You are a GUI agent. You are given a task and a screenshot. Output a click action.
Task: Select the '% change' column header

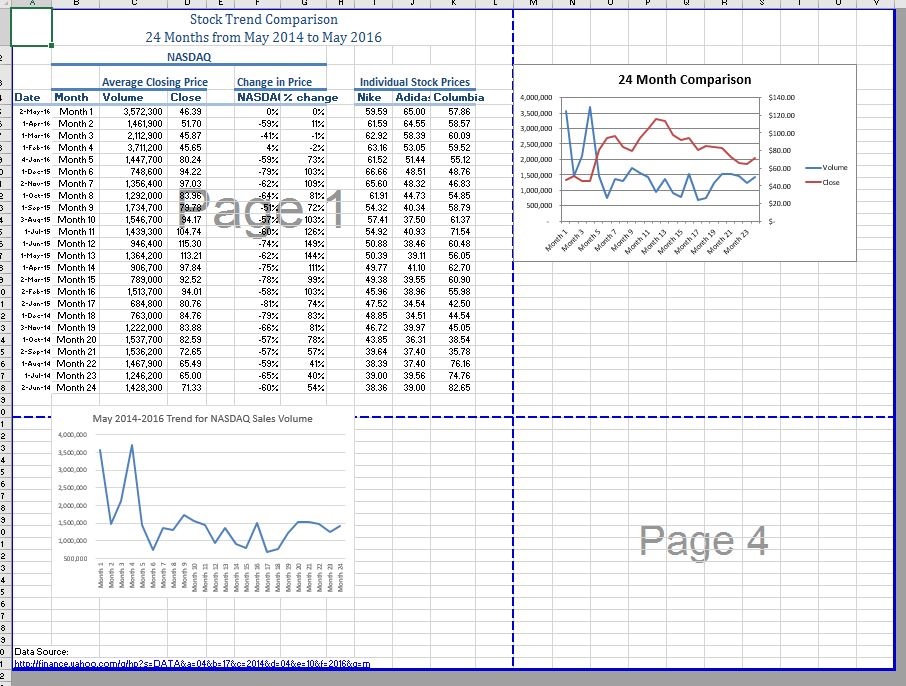pos(311,98)
